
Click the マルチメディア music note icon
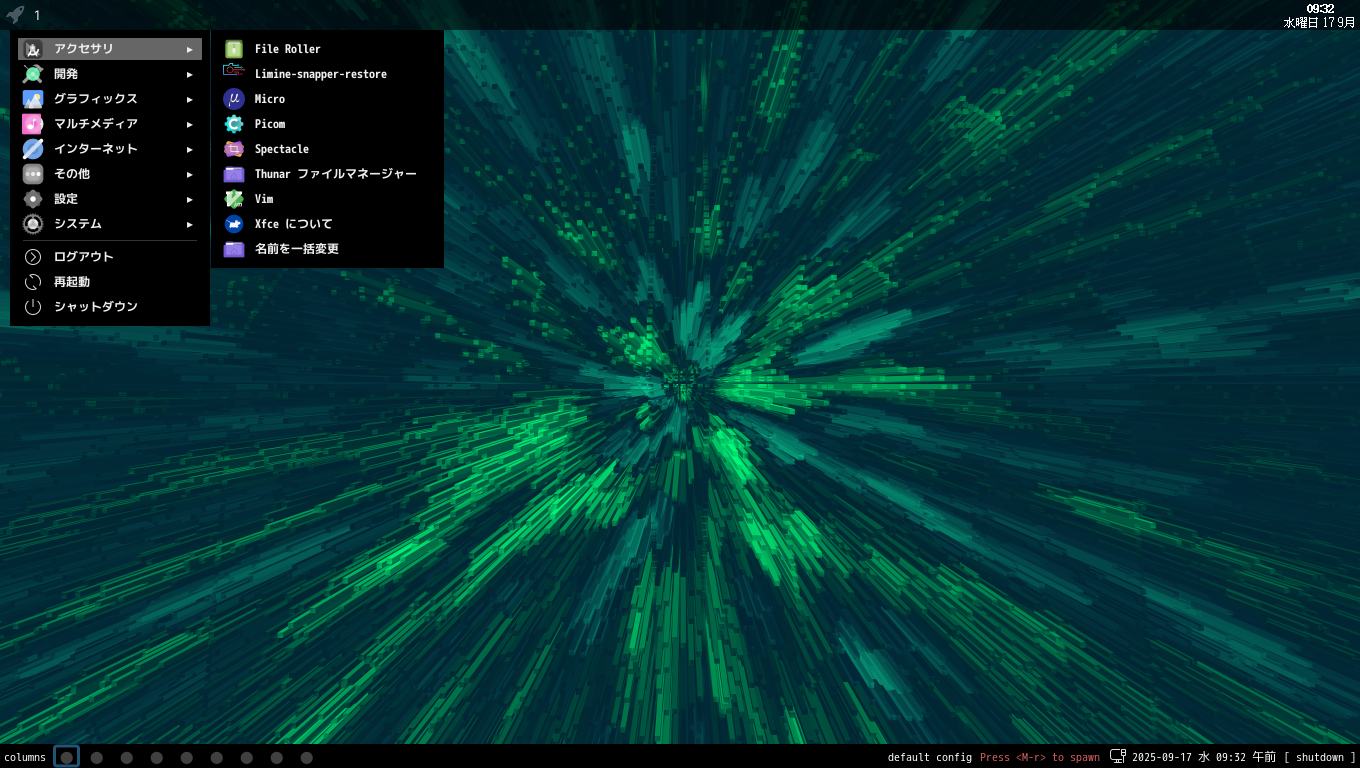point(33,124)
